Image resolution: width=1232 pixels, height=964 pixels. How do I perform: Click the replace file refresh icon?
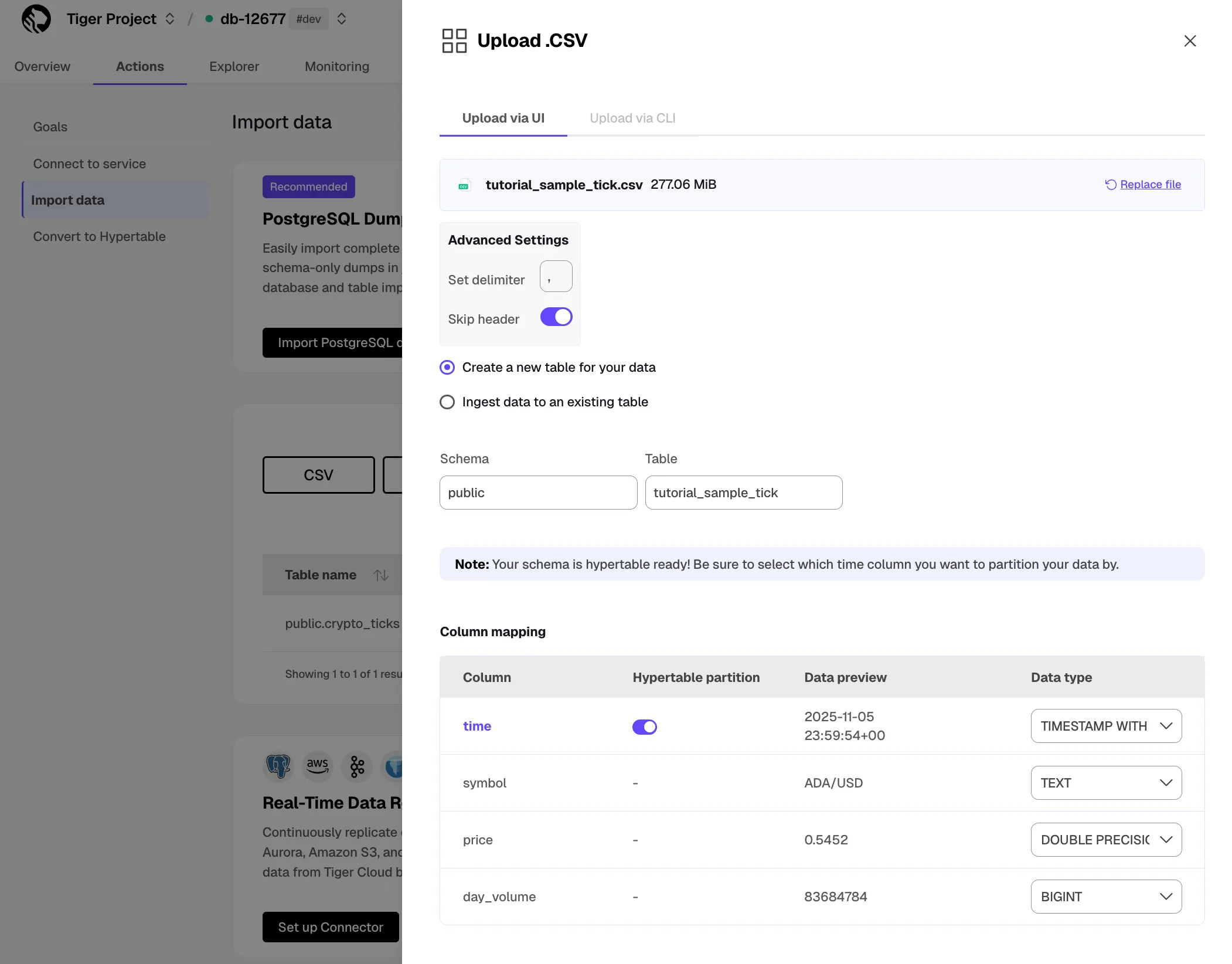tap(1111, 185)
